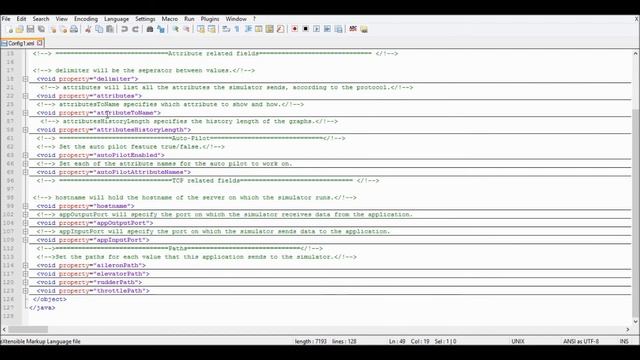The image size is (640, 360).
Task: Zoom out using toolbar icon
Action: (186, 29)
